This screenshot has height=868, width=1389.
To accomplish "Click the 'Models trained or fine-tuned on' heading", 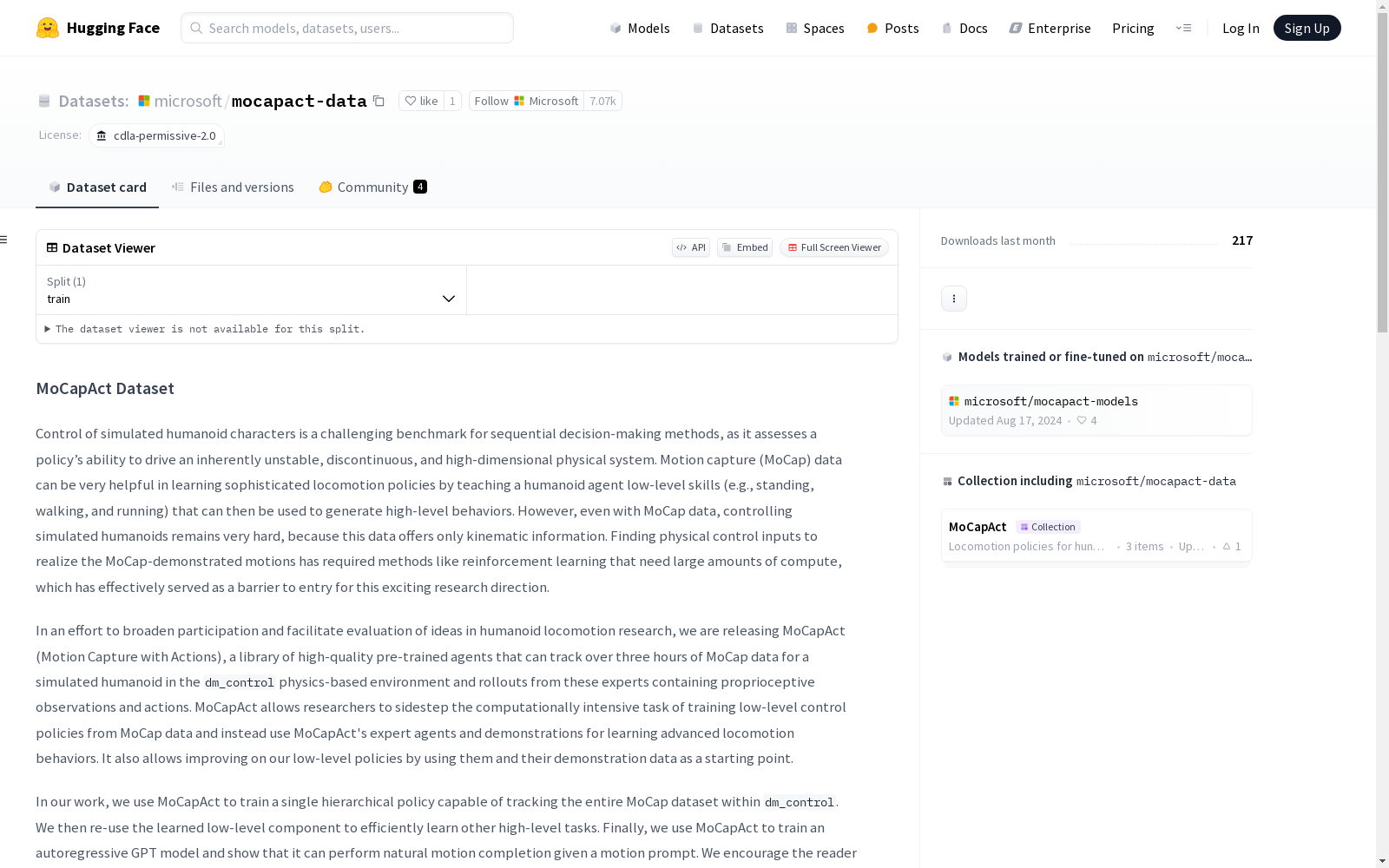I will (x=1051, y=357).
